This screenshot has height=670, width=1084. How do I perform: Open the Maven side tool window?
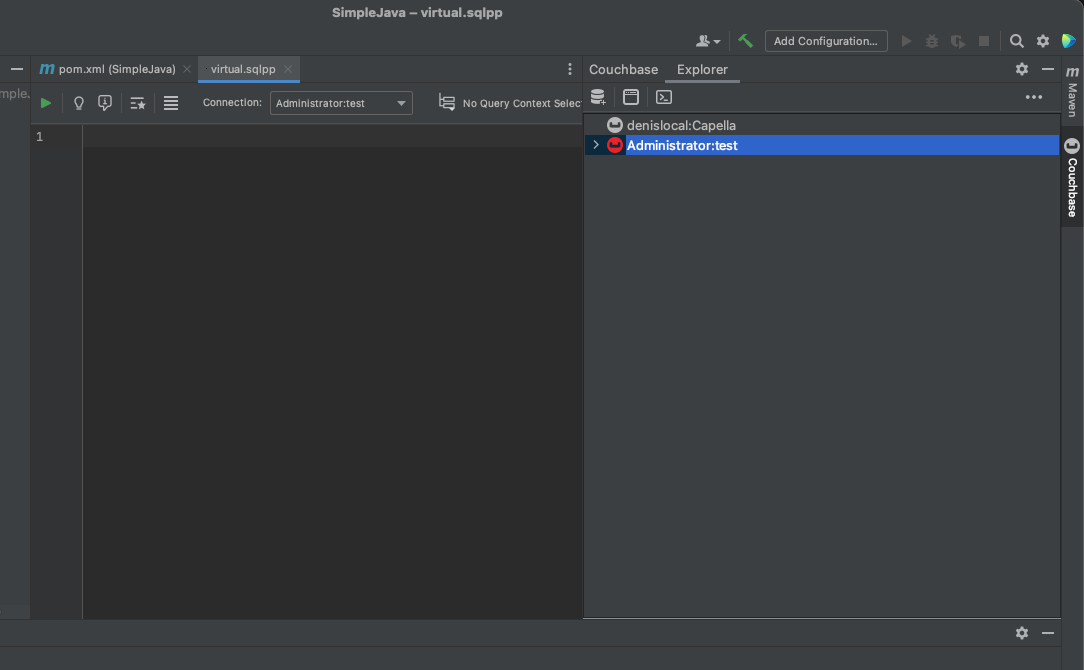(1072, 91)
